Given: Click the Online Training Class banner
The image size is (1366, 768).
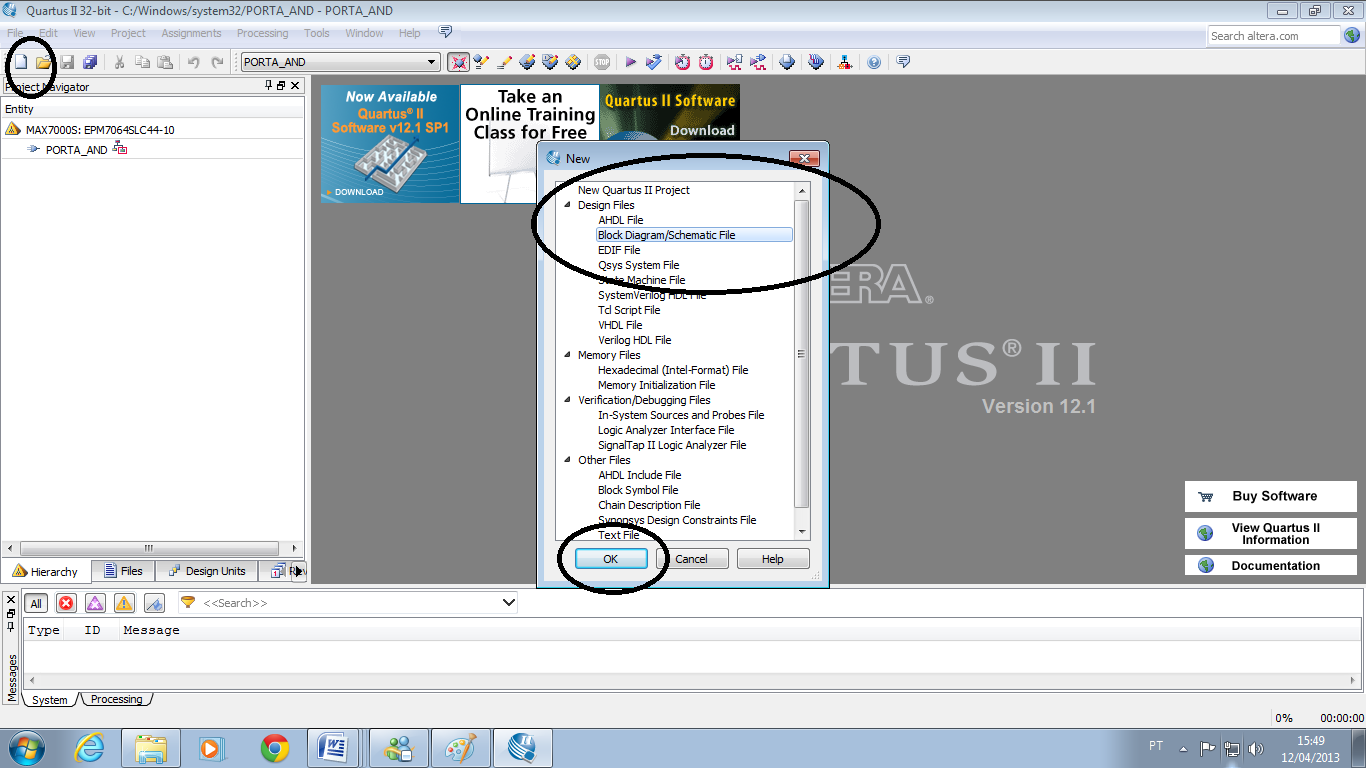Looking at the screenshot, I should click(x=530, y=143).
